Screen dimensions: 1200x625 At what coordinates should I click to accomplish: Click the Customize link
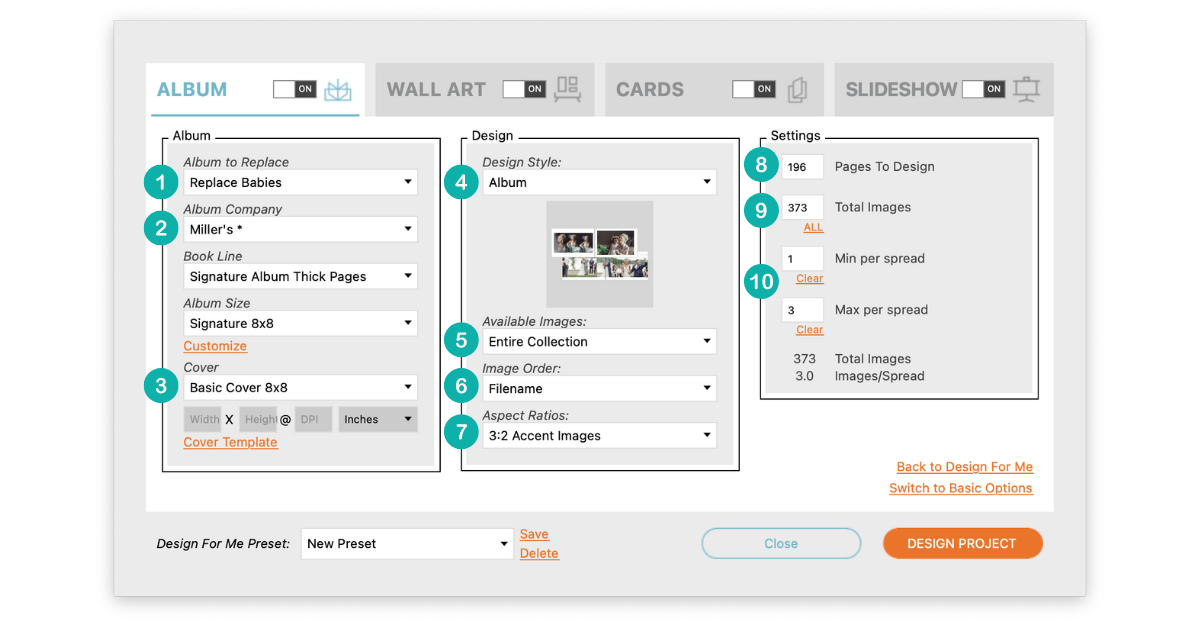click(x=215, y=346)
